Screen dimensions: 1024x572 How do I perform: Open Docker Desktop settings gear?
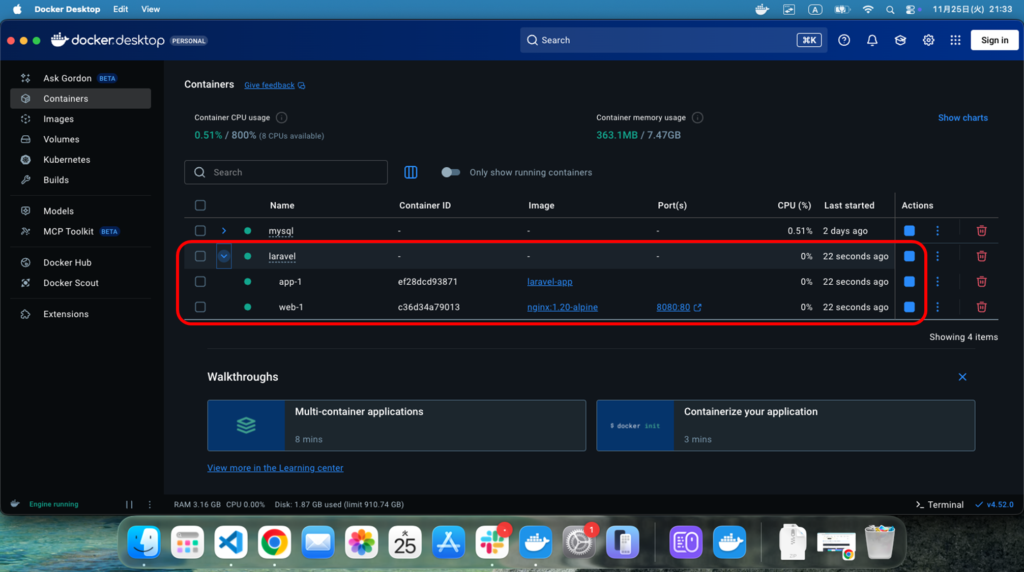(928, 40)
